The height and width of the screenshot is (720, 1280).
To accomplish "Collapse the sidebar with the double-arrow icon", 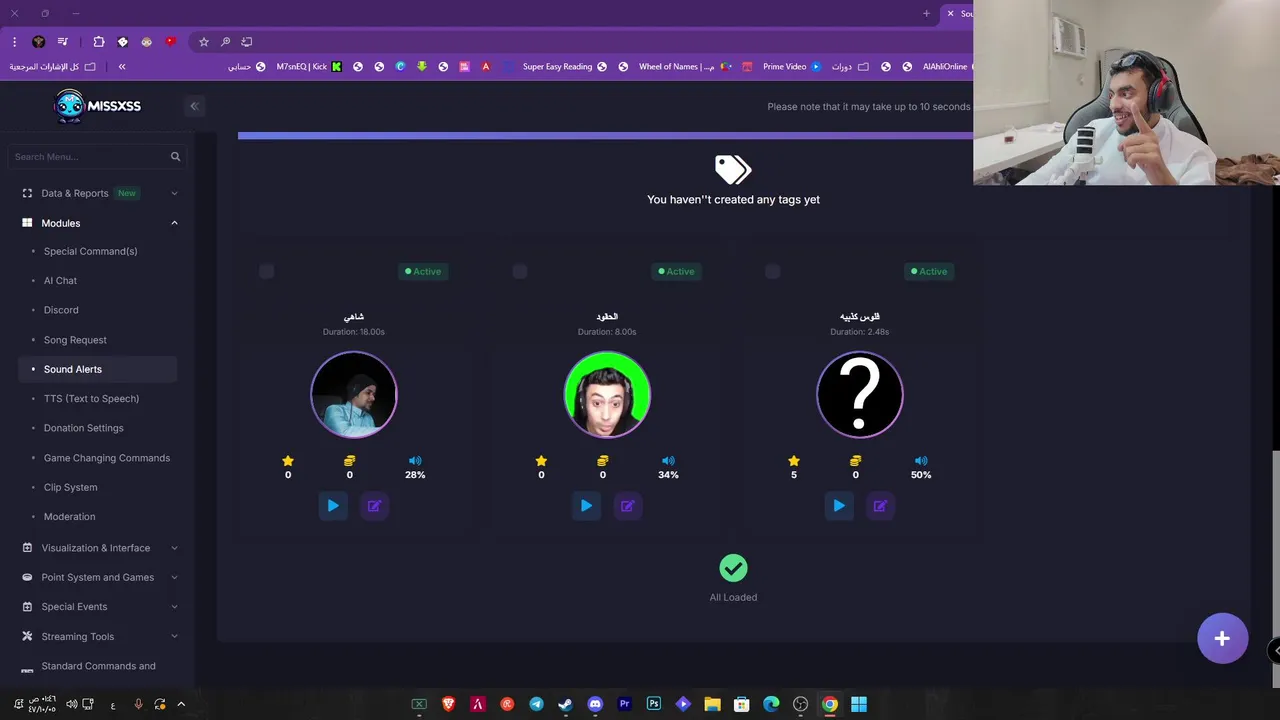I will [x=195, y=106].
